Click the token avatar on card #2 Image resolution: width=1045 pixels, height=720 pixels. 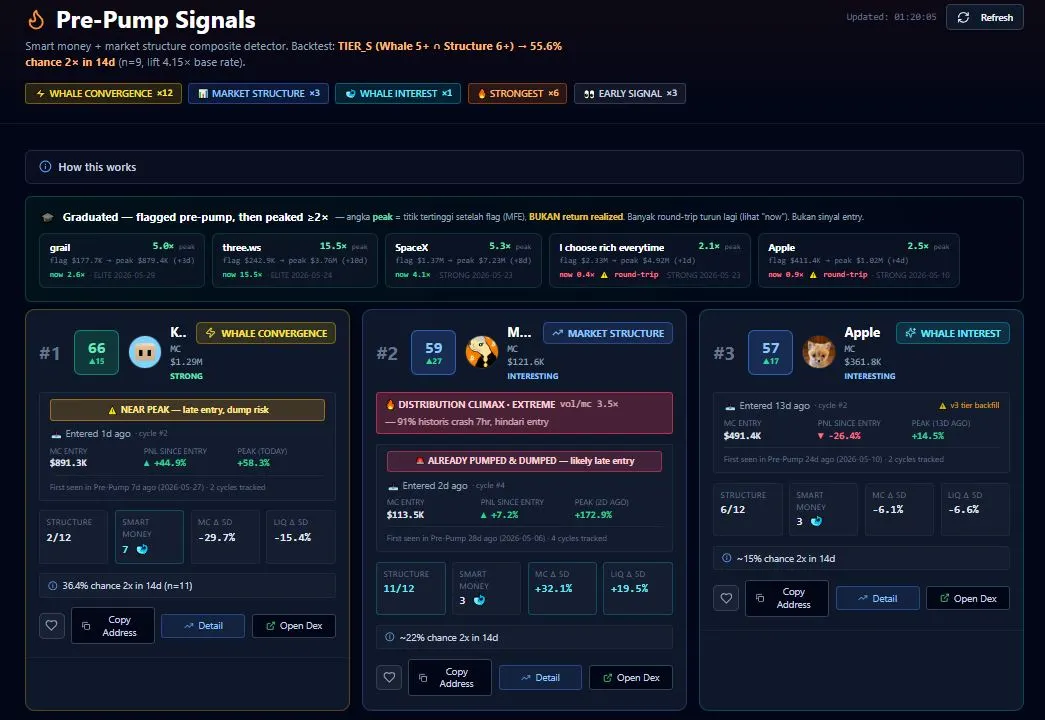pos(482,352)
